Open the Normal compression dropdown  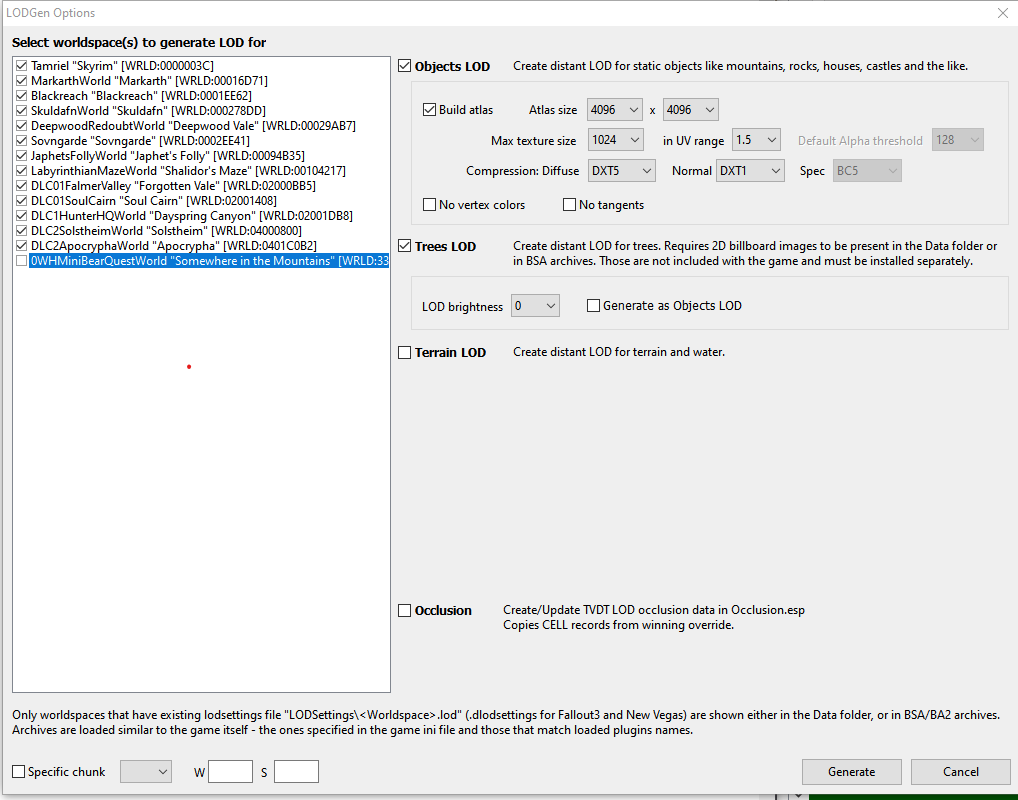coord(750,171)
